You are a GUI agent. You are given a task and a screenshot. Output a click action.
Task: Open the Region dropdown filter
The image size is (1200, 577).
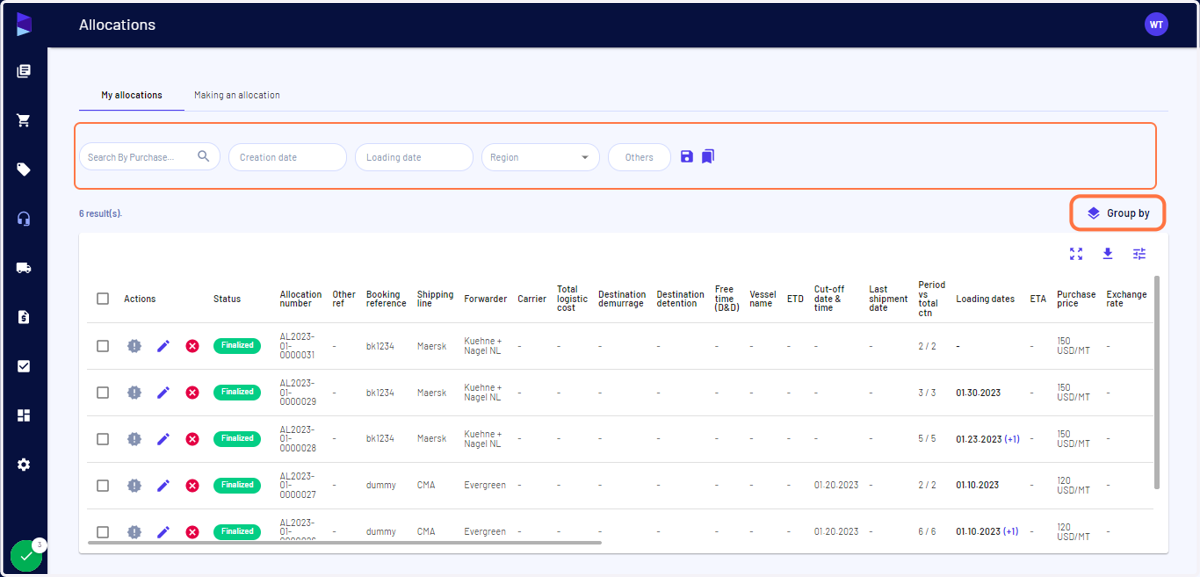click(x=540, y=157)
